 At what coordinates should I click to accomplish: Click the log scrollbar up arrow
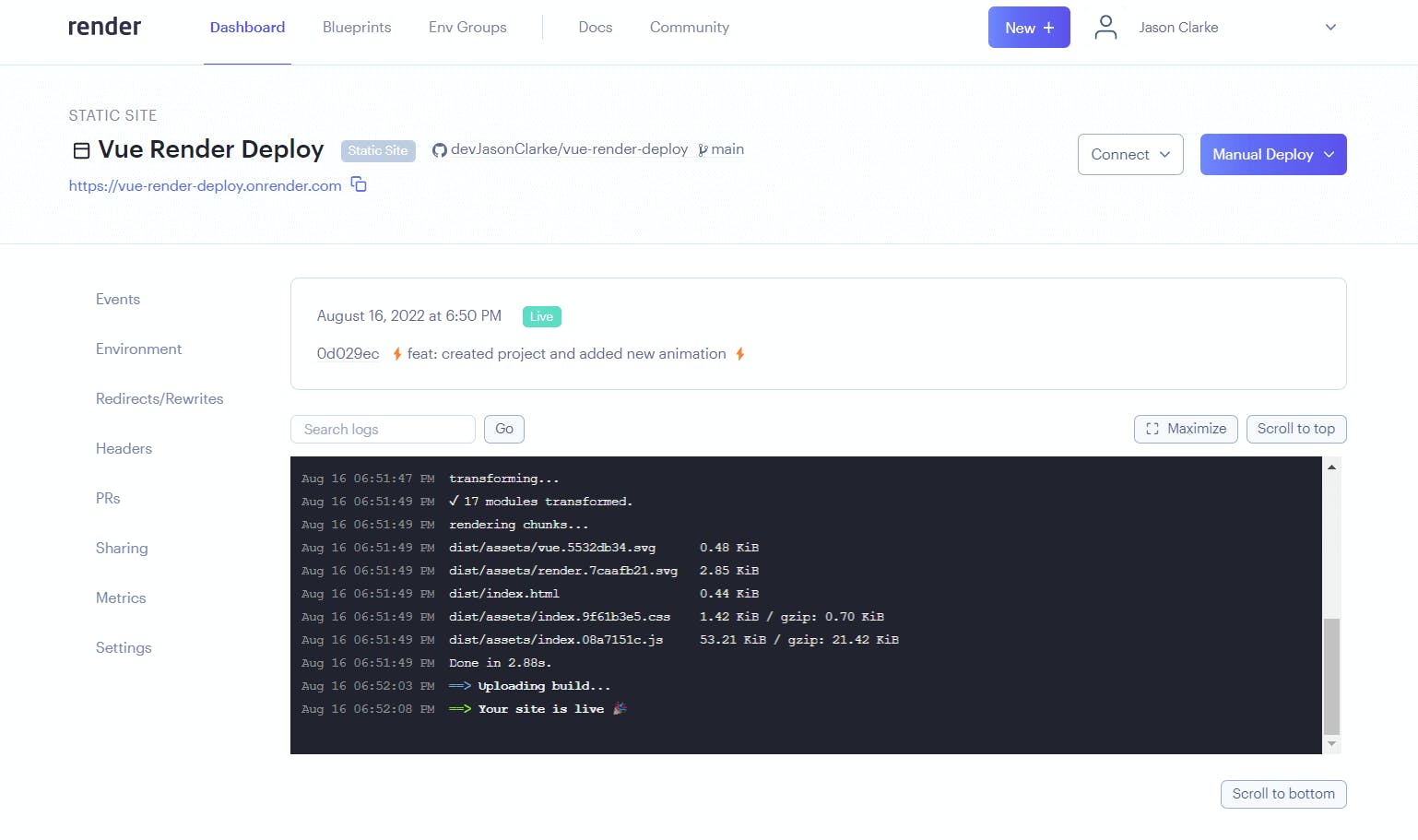point(1331,467)
